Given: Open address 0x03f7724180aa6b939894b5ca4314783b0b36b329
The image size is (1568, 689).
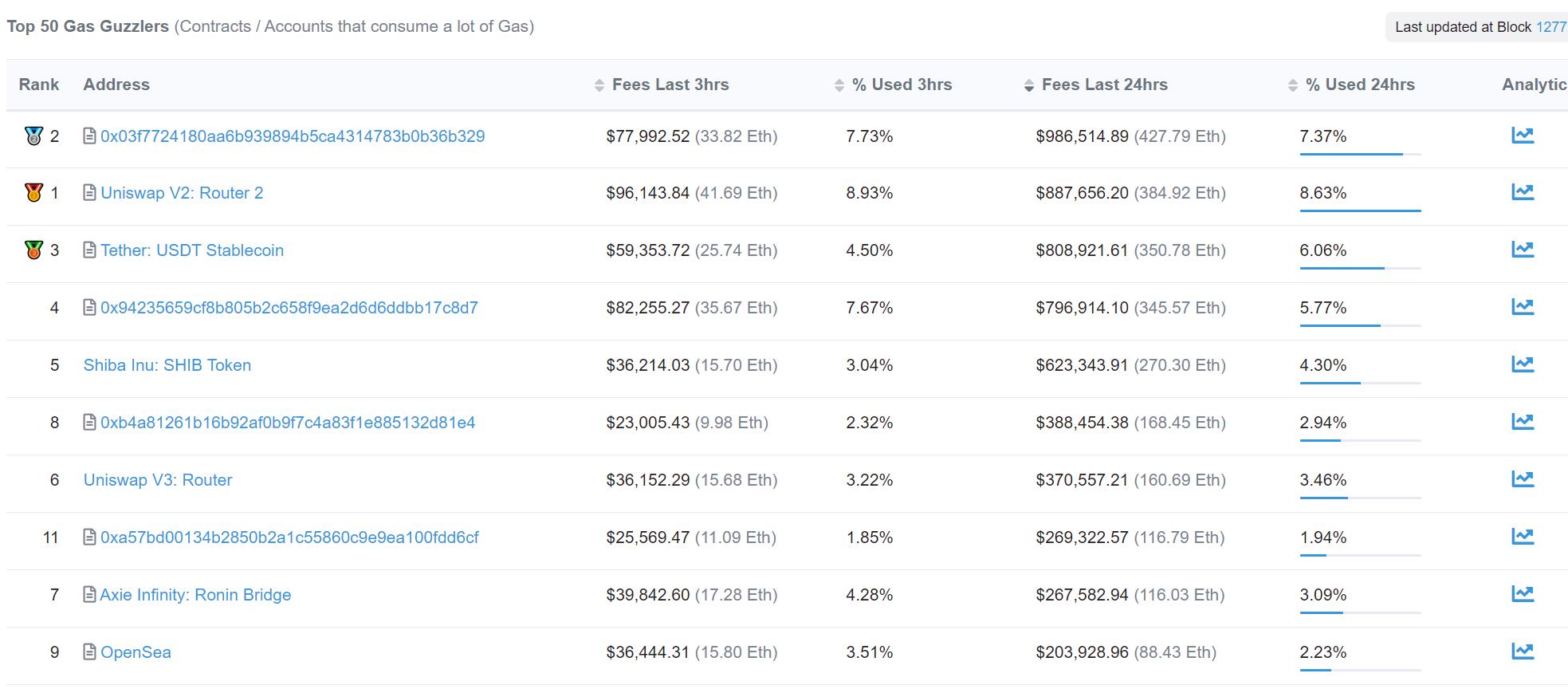Looking at the screenshot, I should tap(293, 136).
